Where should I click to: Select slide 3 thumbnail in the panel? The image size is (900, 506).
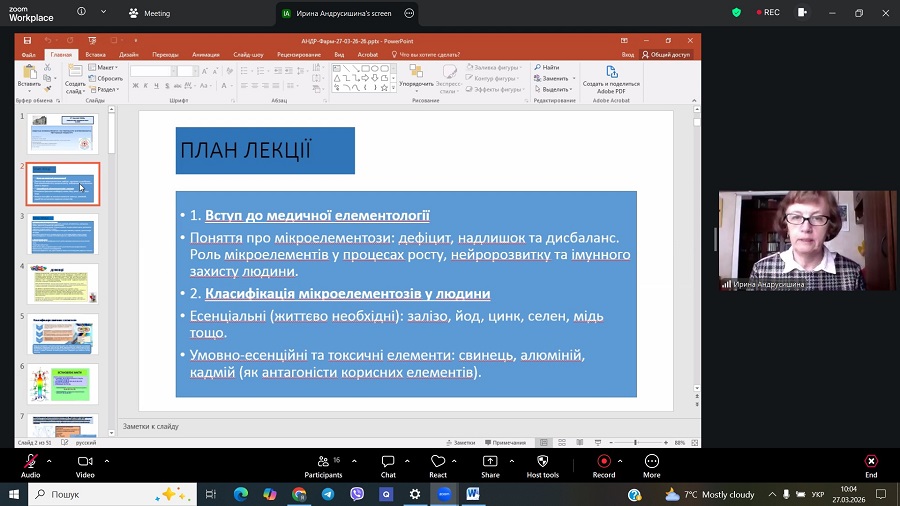click(63, 234)
